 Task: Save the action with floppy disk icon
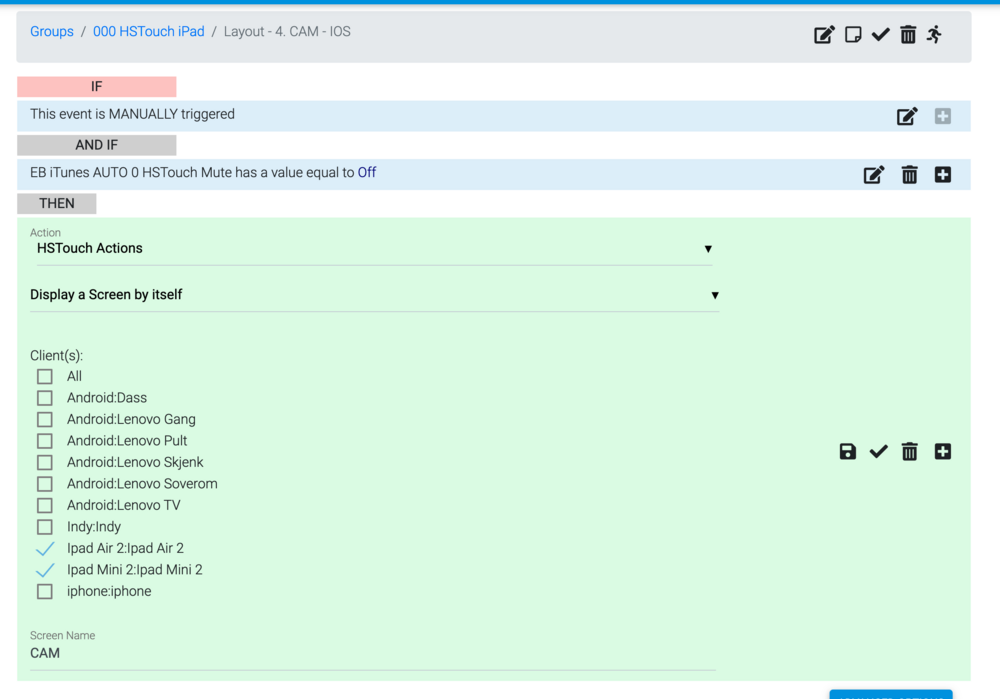(848, 452)
